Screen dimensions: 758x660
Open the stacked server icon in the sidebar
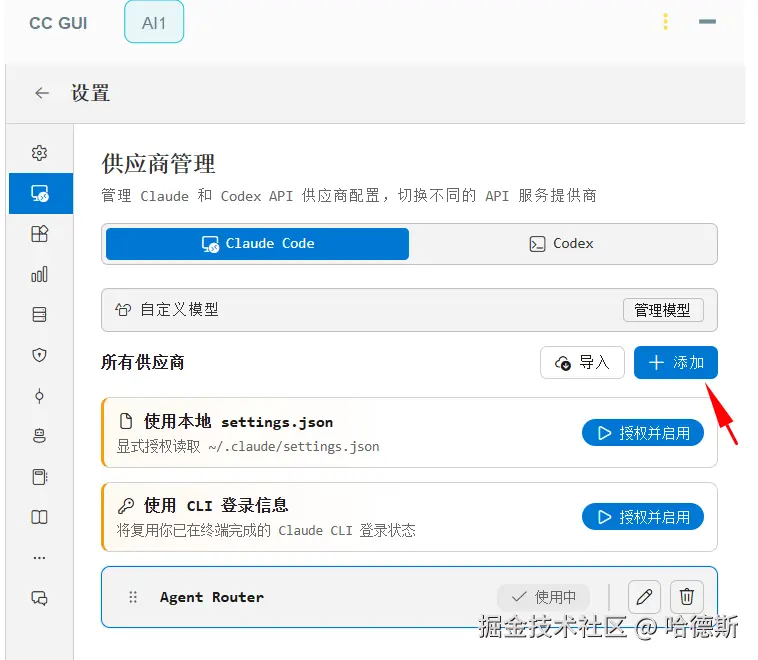click(x=39, y=315)
